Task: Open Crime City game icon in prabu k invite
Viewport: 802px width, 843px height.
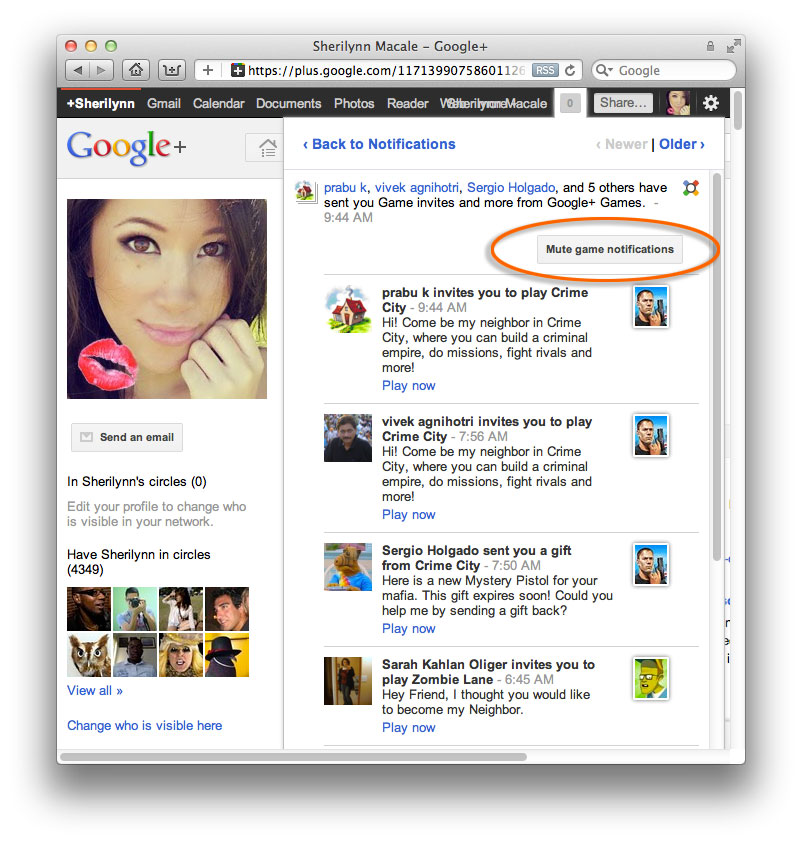Action: (x=651, y=306)
